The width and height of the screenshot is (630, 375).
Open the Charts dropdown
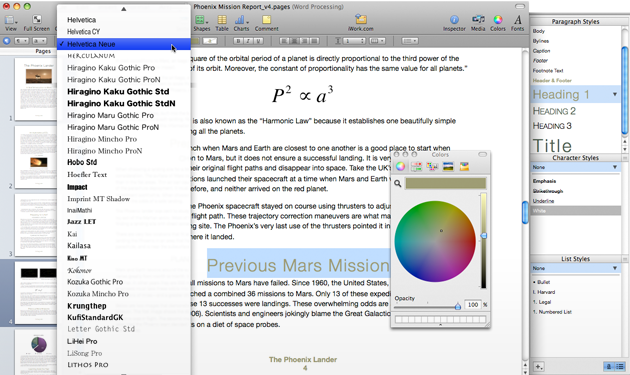(x=241, y=23)
